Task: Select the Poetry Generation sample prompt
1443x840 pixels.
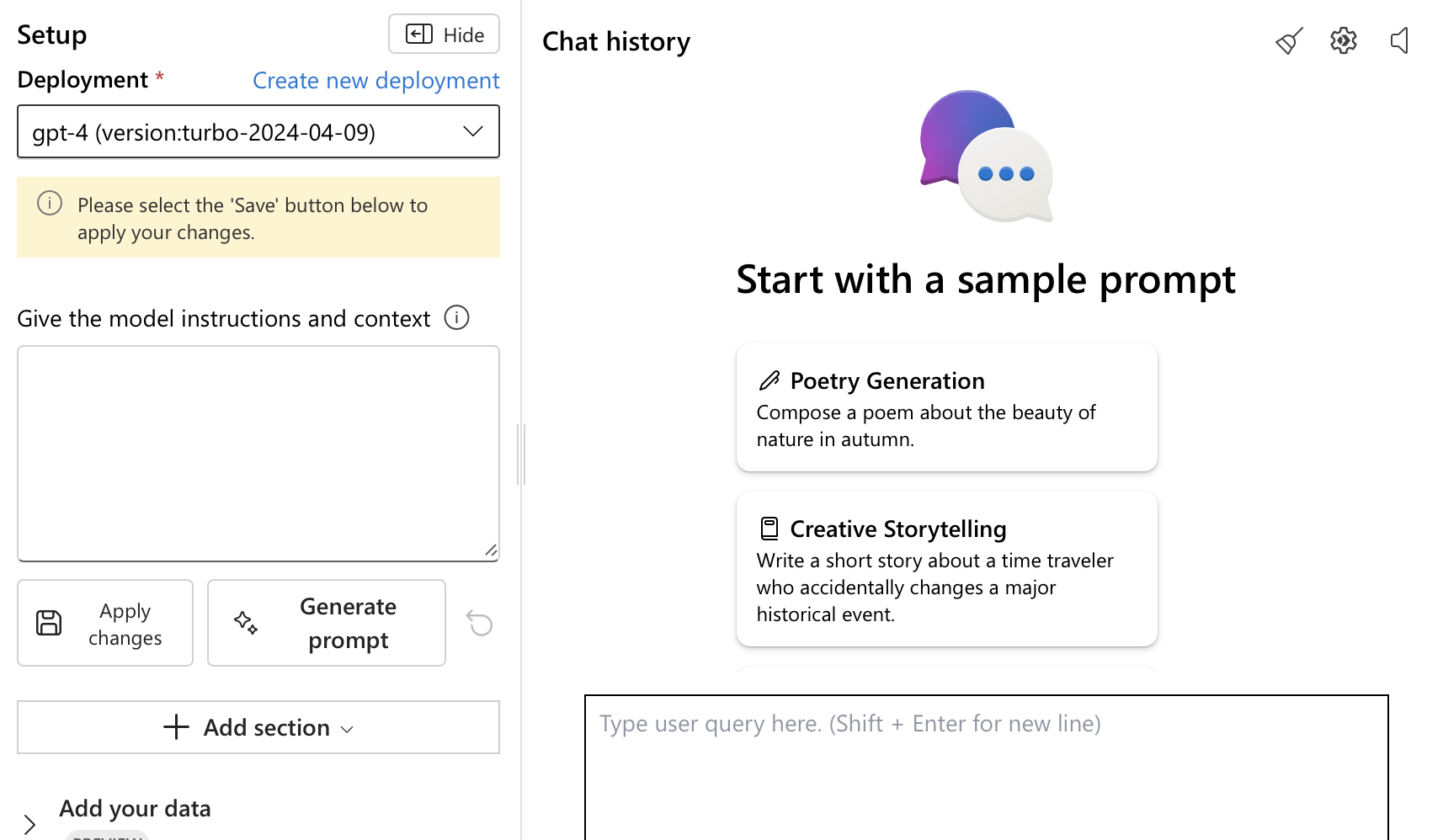Action: pos(947,407)
